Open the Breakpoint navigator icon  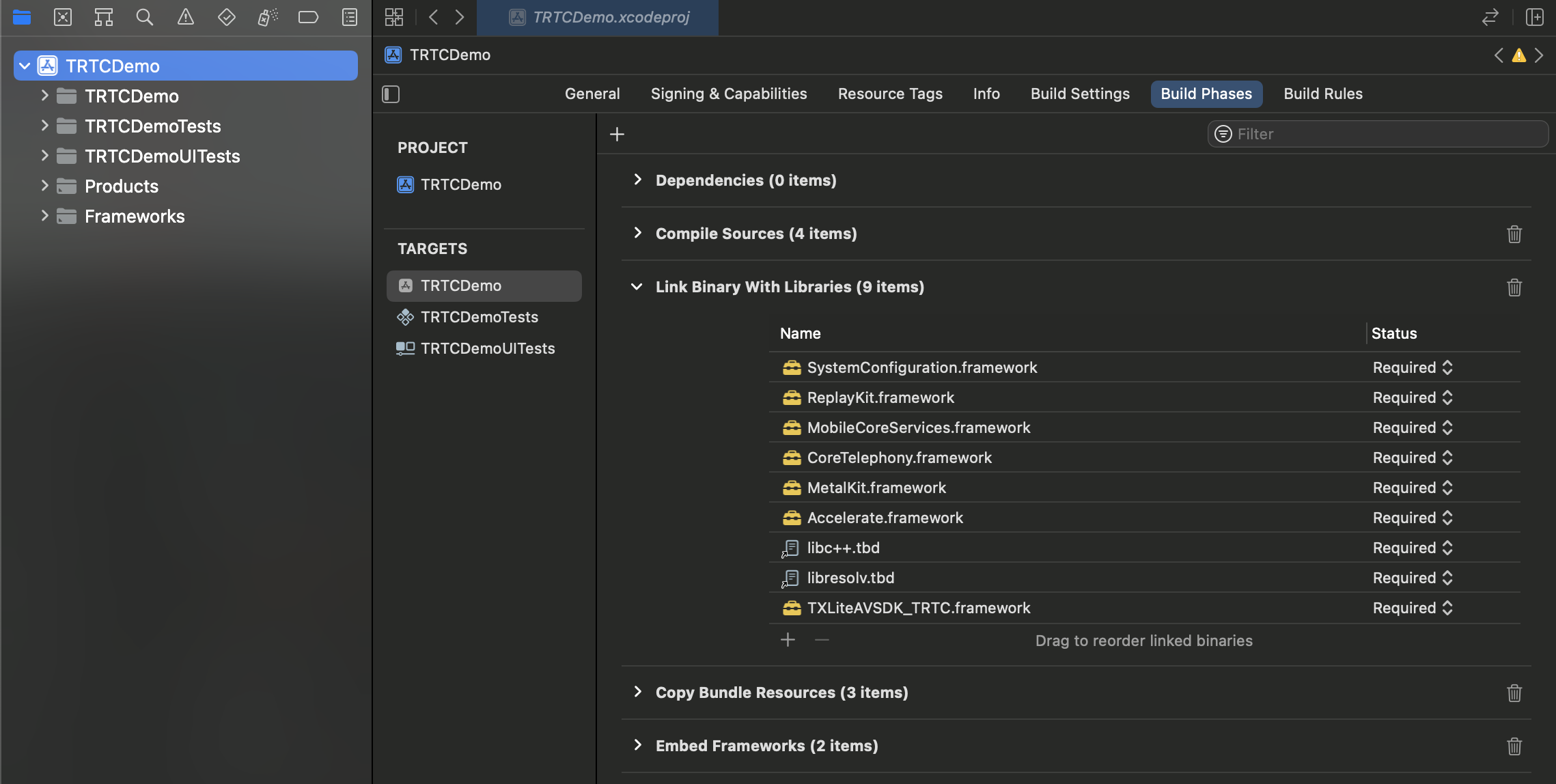click(308, 17)
